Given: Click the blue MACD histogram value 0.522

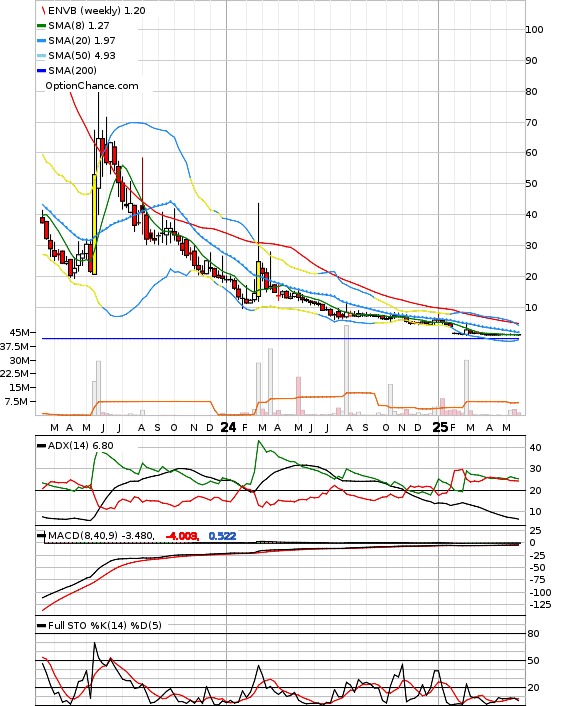Looking at the screenshot, I should tap(222, 536).
